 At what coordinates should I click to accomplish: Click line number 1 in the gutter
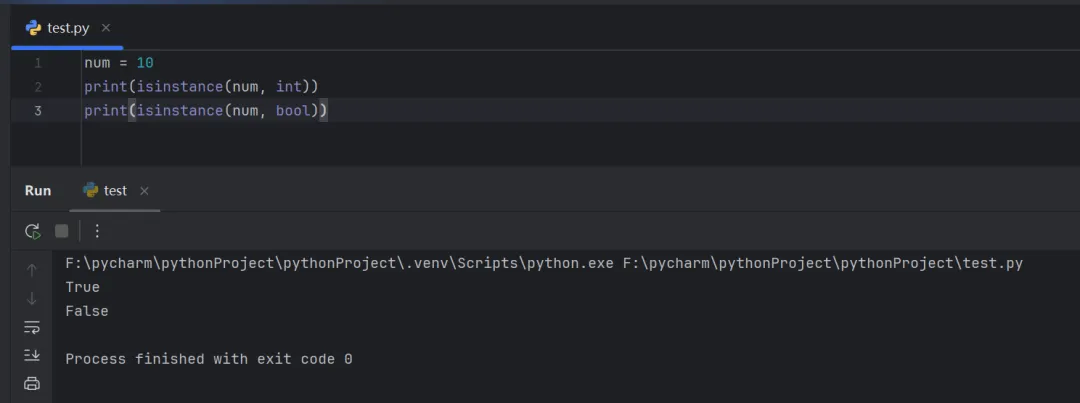38,63
